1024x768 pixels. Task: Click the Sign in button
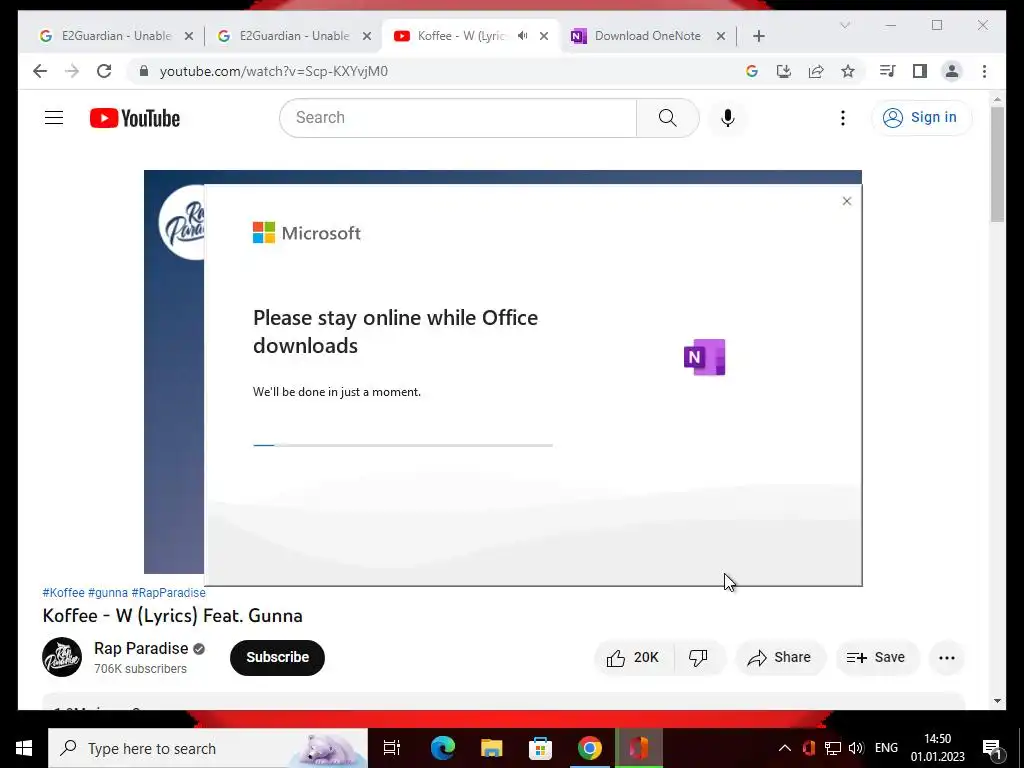(921, 118)
